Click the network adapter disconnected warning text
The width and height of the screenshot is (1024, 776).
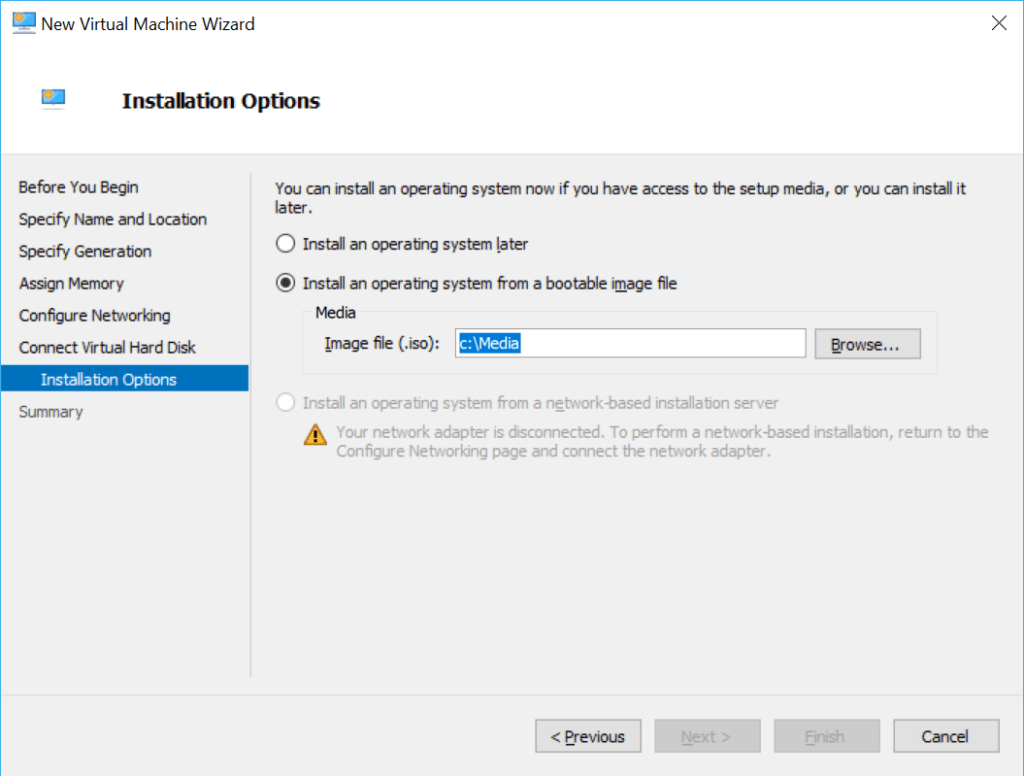coord(662,441)
